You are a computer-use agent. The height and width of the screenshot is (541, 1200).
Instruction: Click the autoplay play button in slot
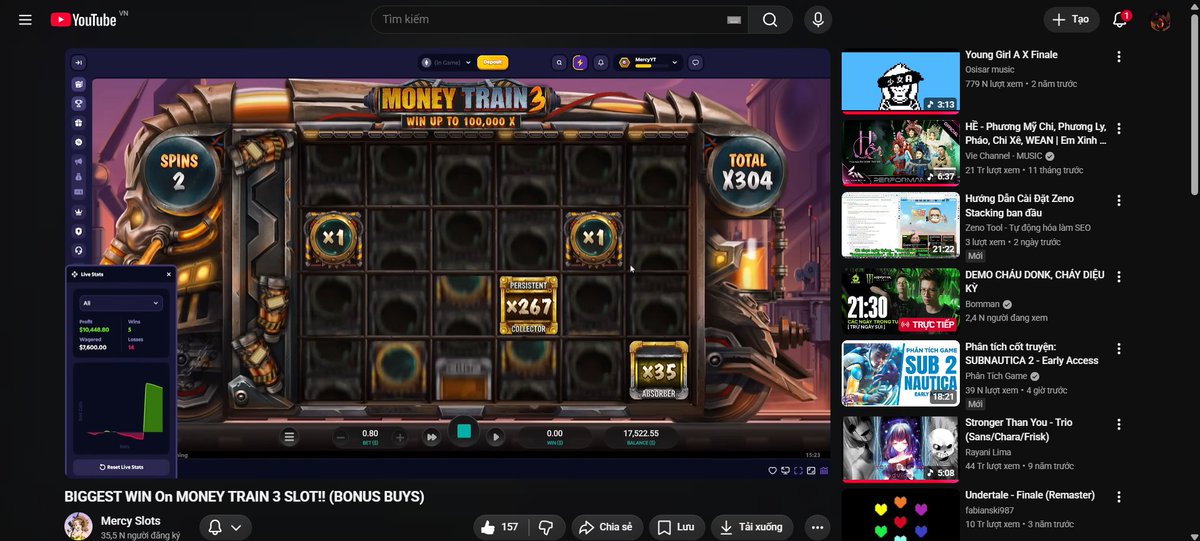click(496, 437)
